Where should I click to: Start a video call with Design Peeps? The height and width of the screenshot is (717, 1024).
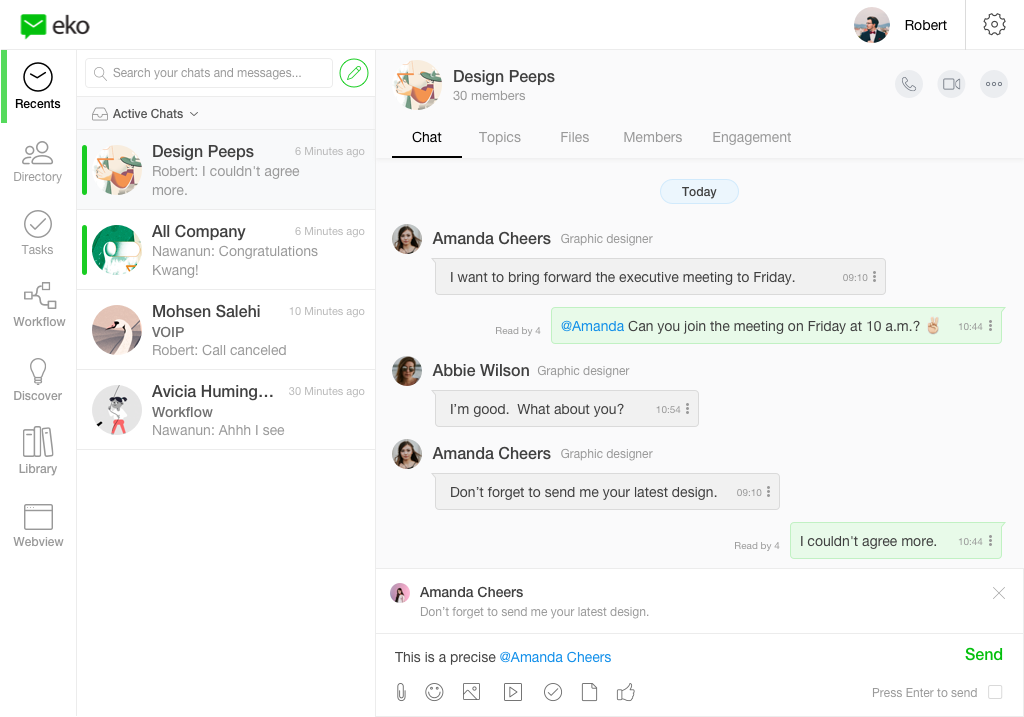[951, 85]
